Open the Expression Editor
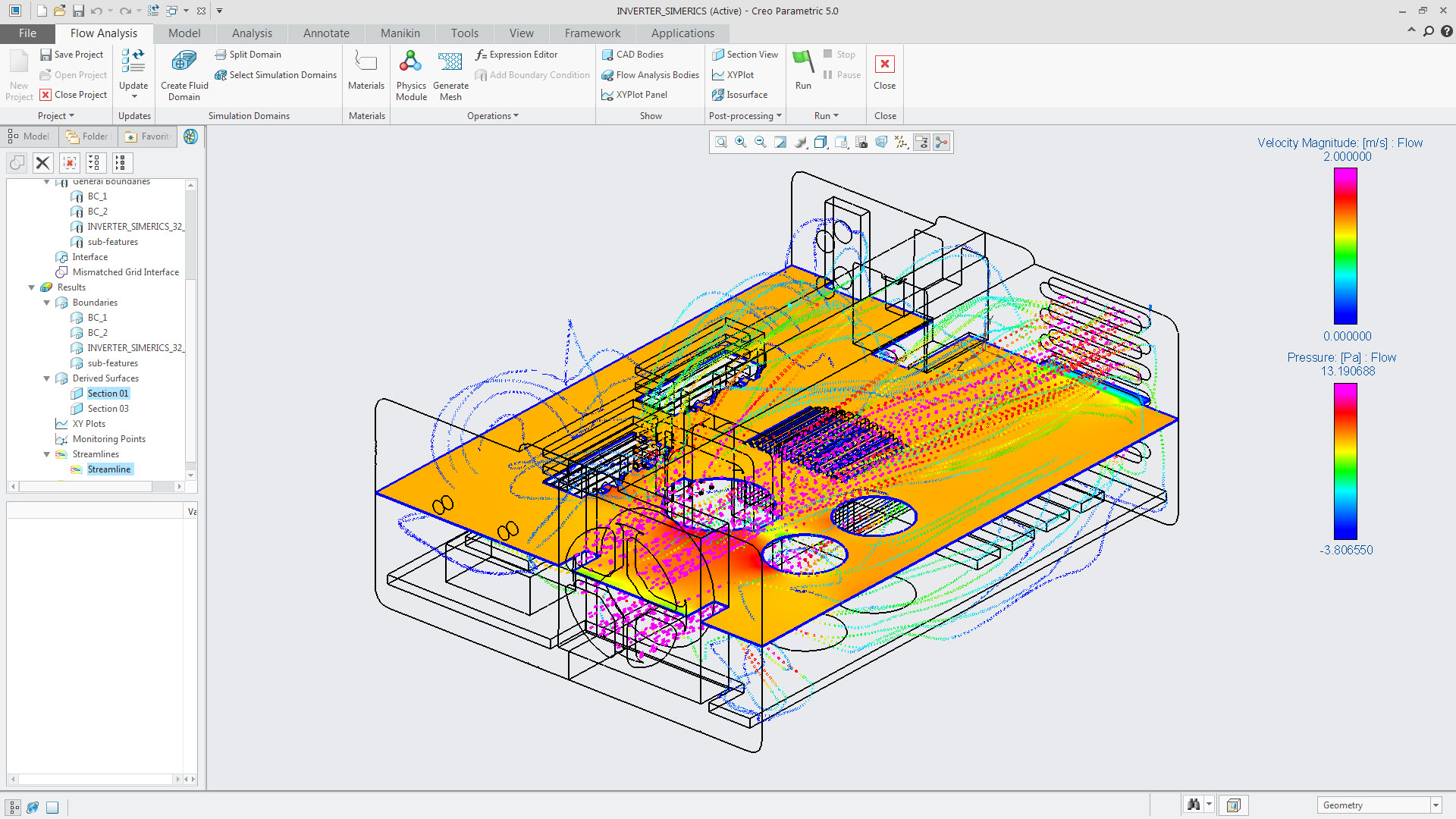Viewport: 1456px width, 819px height. pyautogui.click(x=522, y=54)
